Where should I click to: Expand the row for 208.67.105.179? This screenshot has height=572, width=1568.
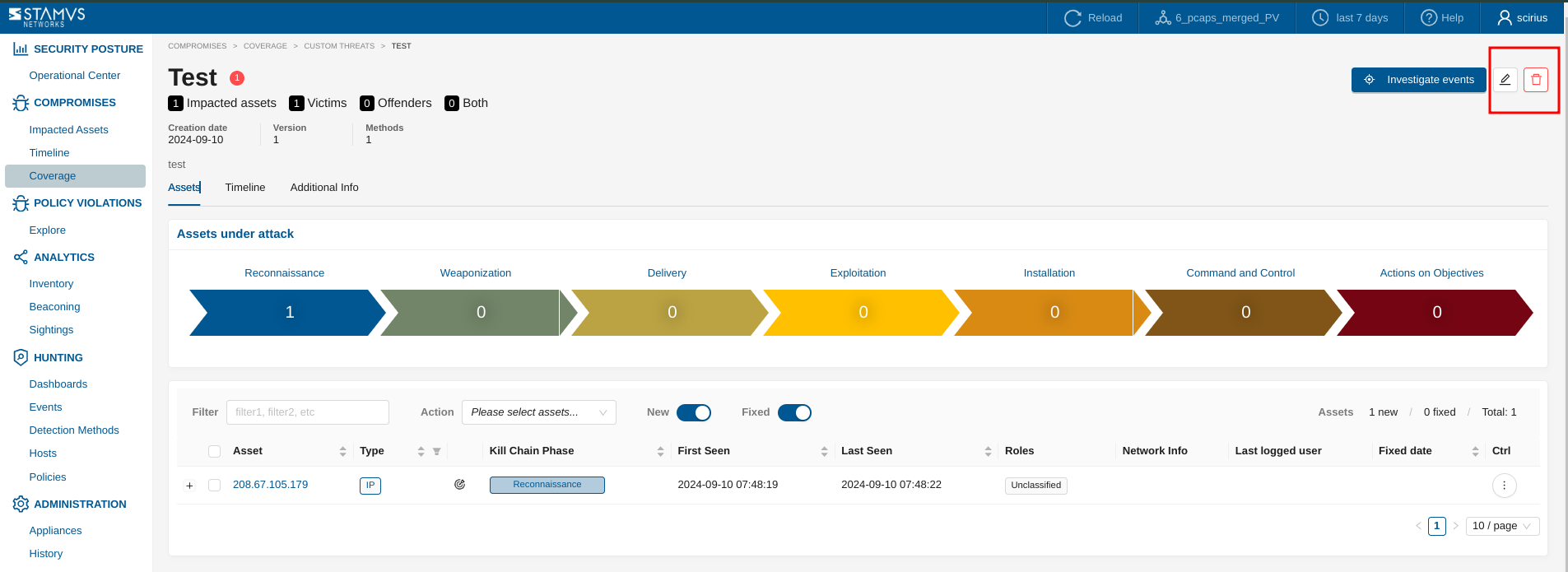coord(189,486)
